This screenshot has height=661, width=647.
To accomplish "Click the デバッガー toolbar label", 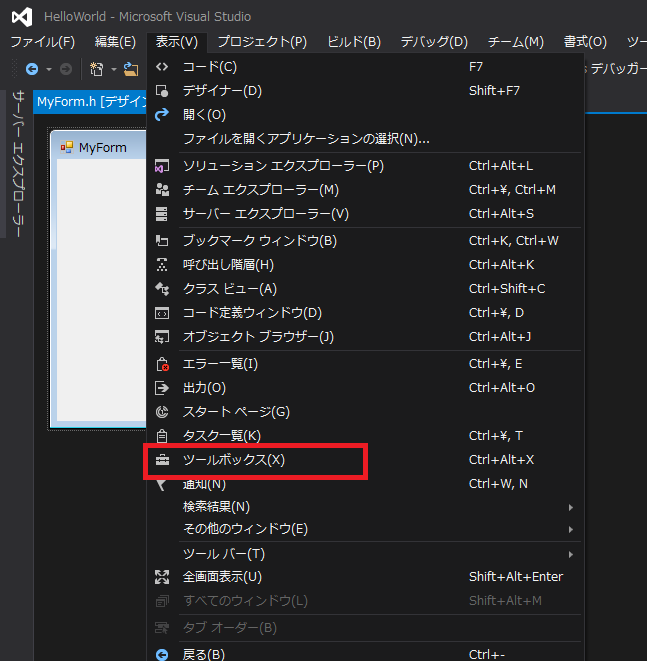I will [618, 68].
